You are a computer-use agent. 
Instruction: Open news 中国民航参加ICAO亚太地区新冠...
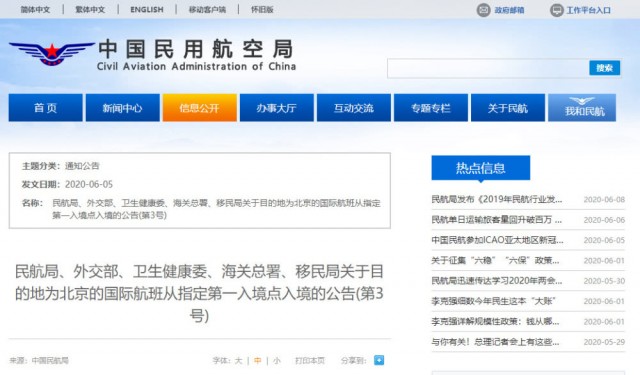pos(497,240)
